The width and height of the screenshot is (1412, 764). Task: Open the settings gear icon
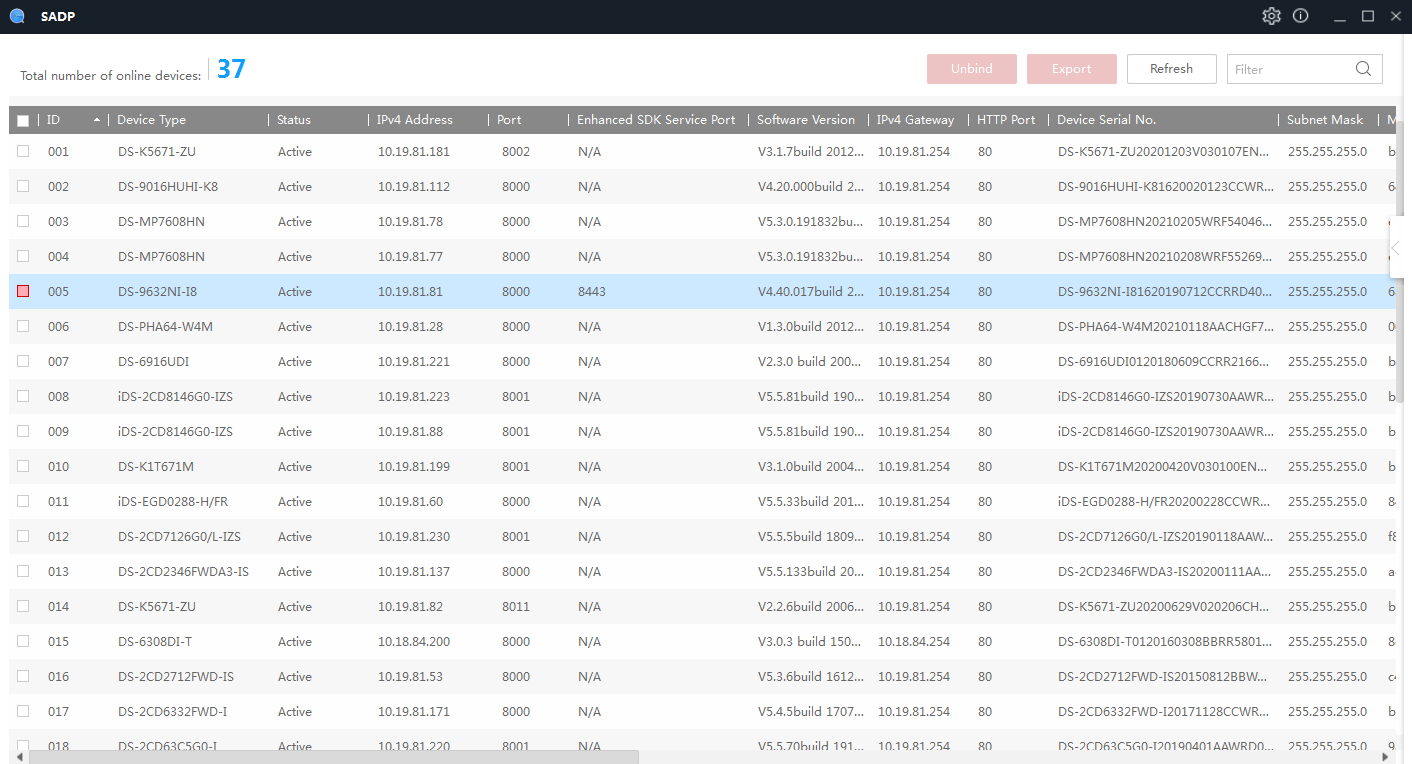(1271, 16)
